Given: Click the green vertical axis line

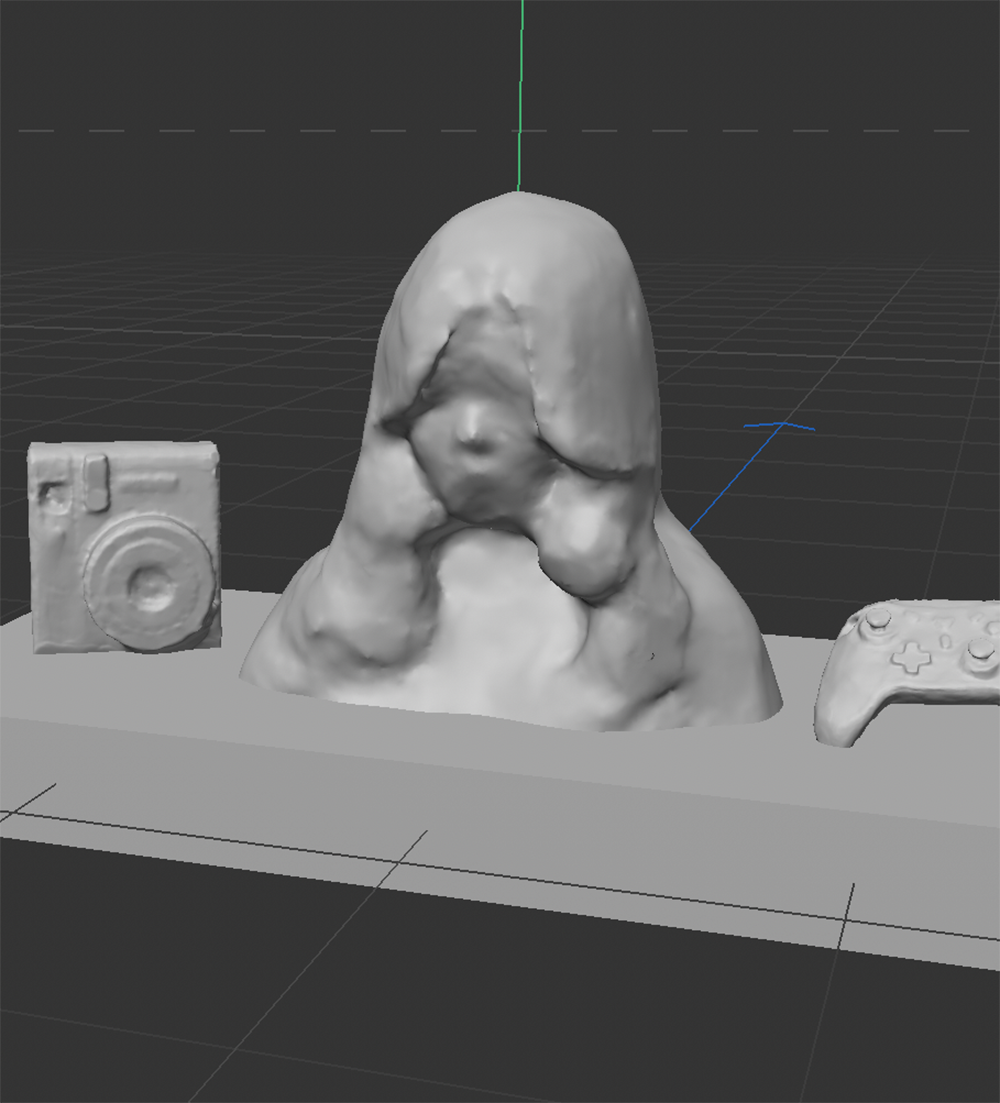Looking at the screenshot, I should point(519,100).
